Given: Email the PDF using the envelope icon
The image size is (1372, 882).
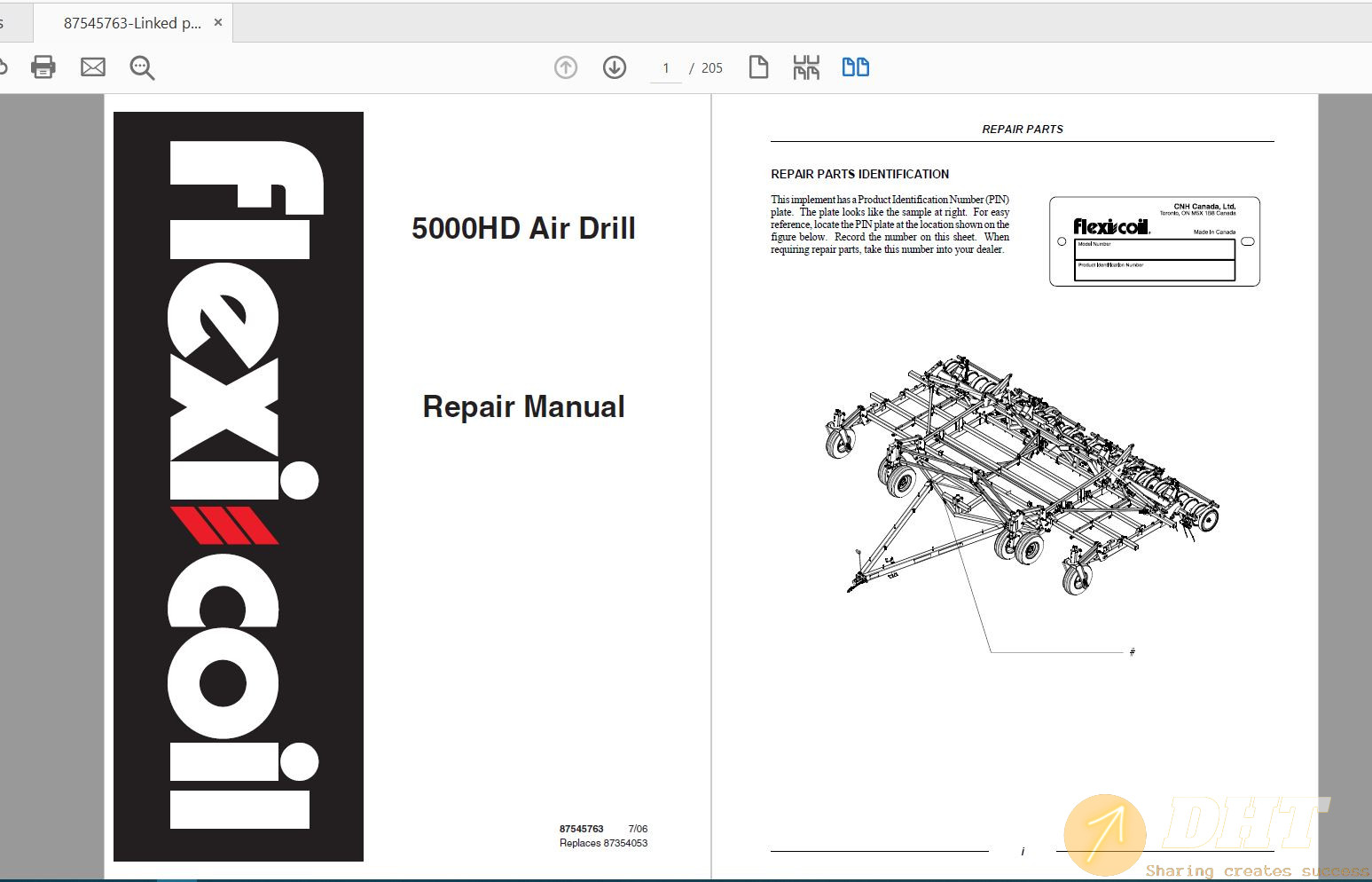Looking at the screenshot, I should click(x=92, y=67).
